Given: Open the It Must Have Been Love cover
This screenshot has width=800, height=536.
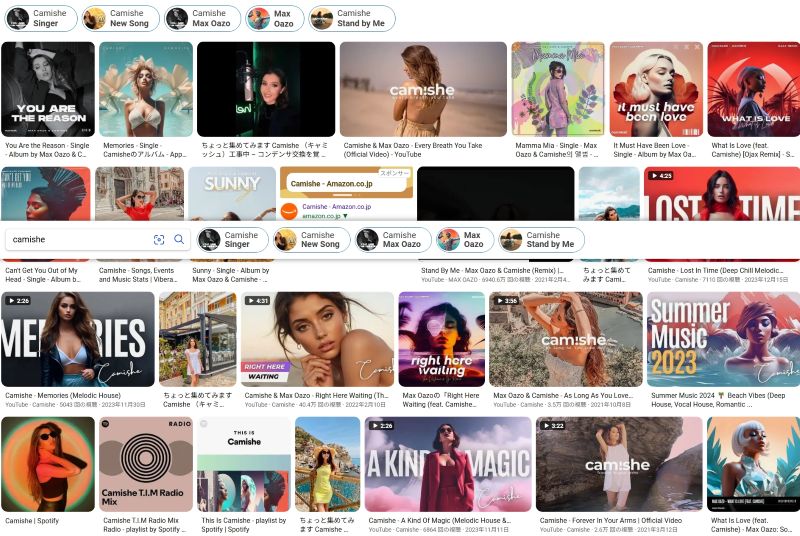Looking at the screenshot, I should click(655, 88).
